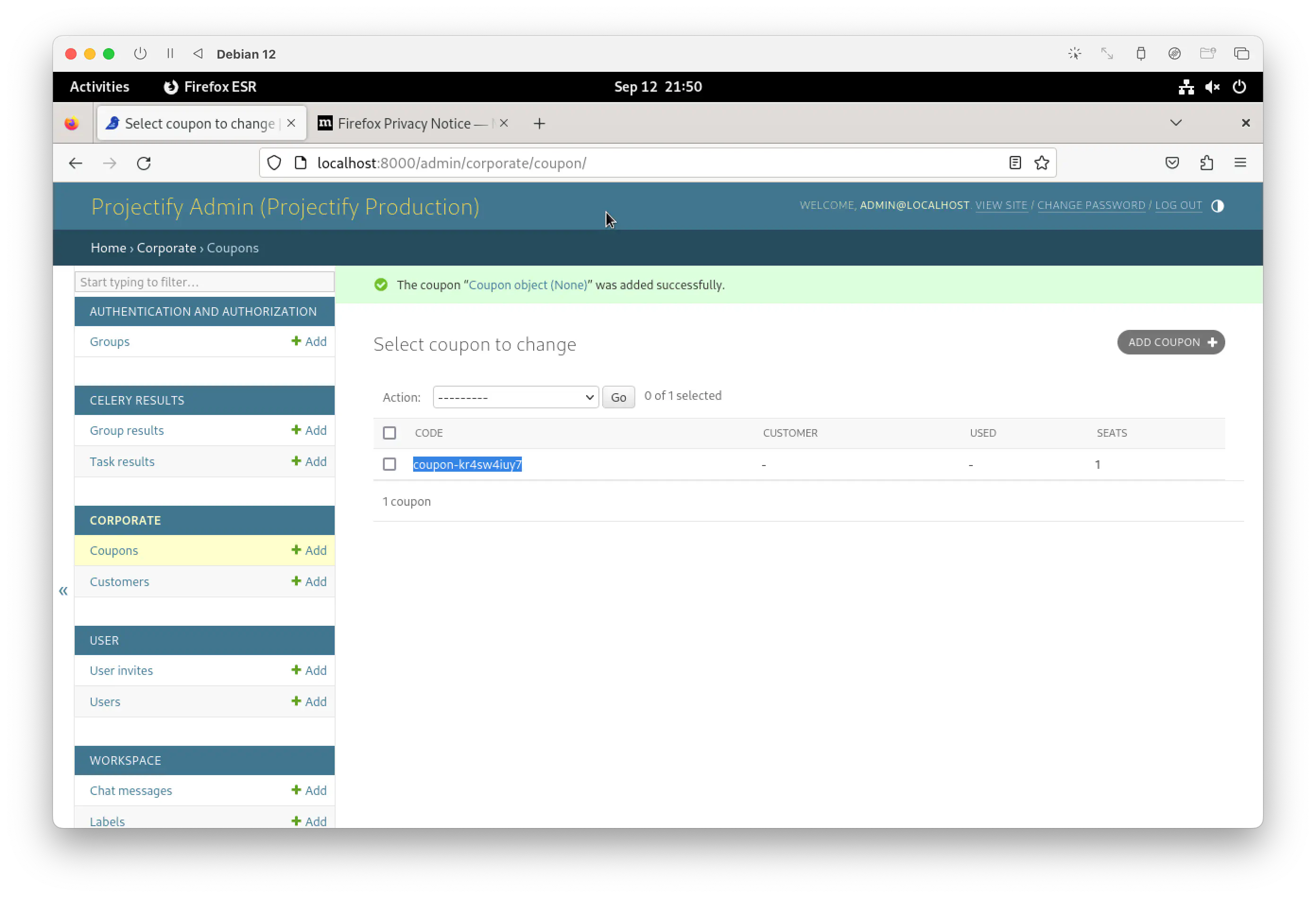This screenshot has height=898, width=1316.
Task: Open the list all tabs chevron
Action: pyautogui.click(x=1176, y=123)
